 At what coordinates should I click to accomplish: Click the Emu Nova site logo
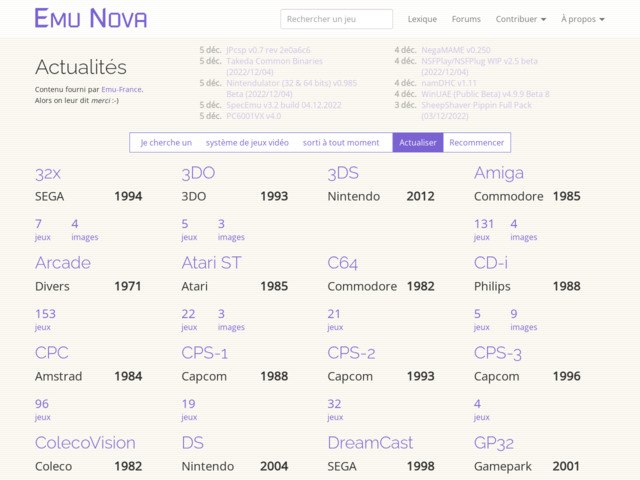point(91,19)
